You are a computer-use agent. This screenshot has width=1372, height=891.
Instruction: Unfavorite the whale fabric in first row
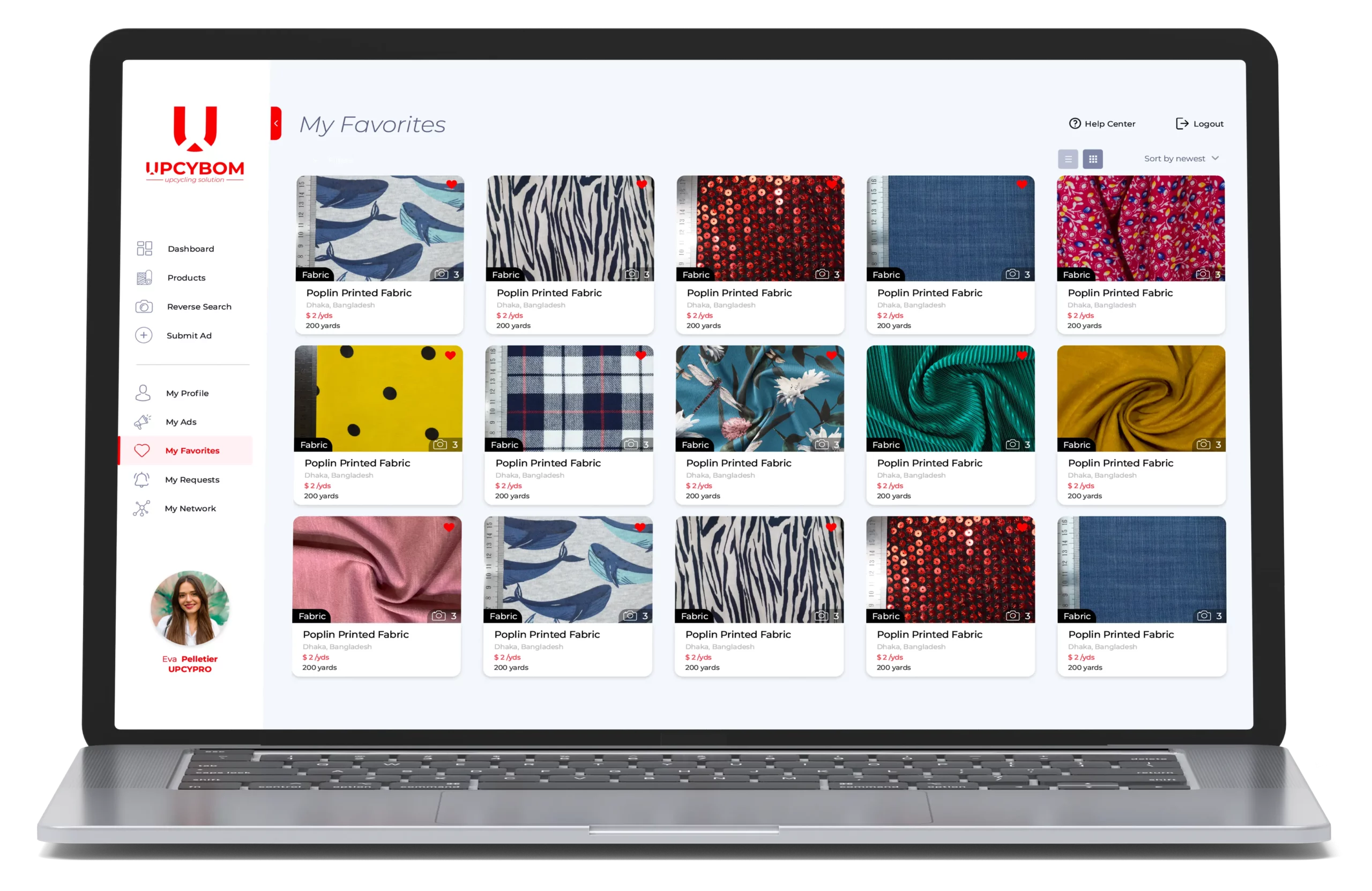451,184
